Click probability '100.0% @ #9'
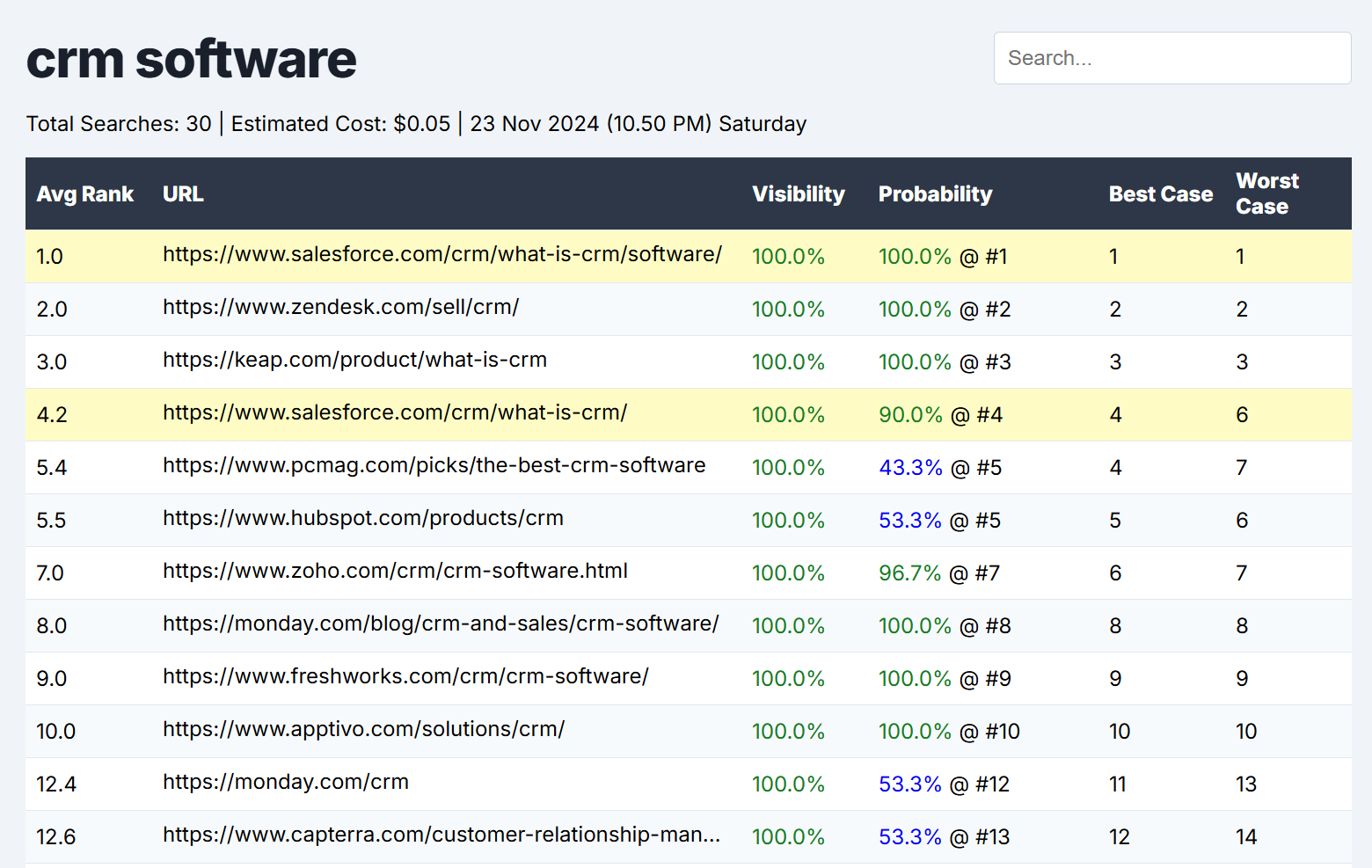Image resolution: width=1372 pixels, height=868 pixels. pos(945,679)
